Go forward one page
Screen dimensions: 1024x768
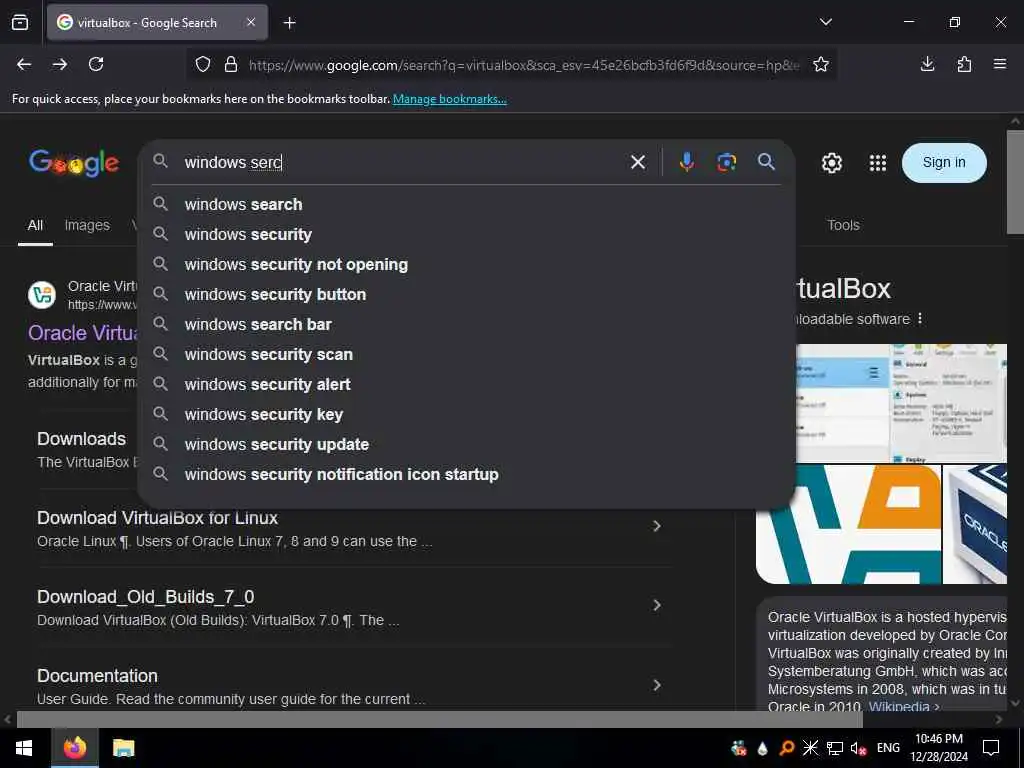60,64
